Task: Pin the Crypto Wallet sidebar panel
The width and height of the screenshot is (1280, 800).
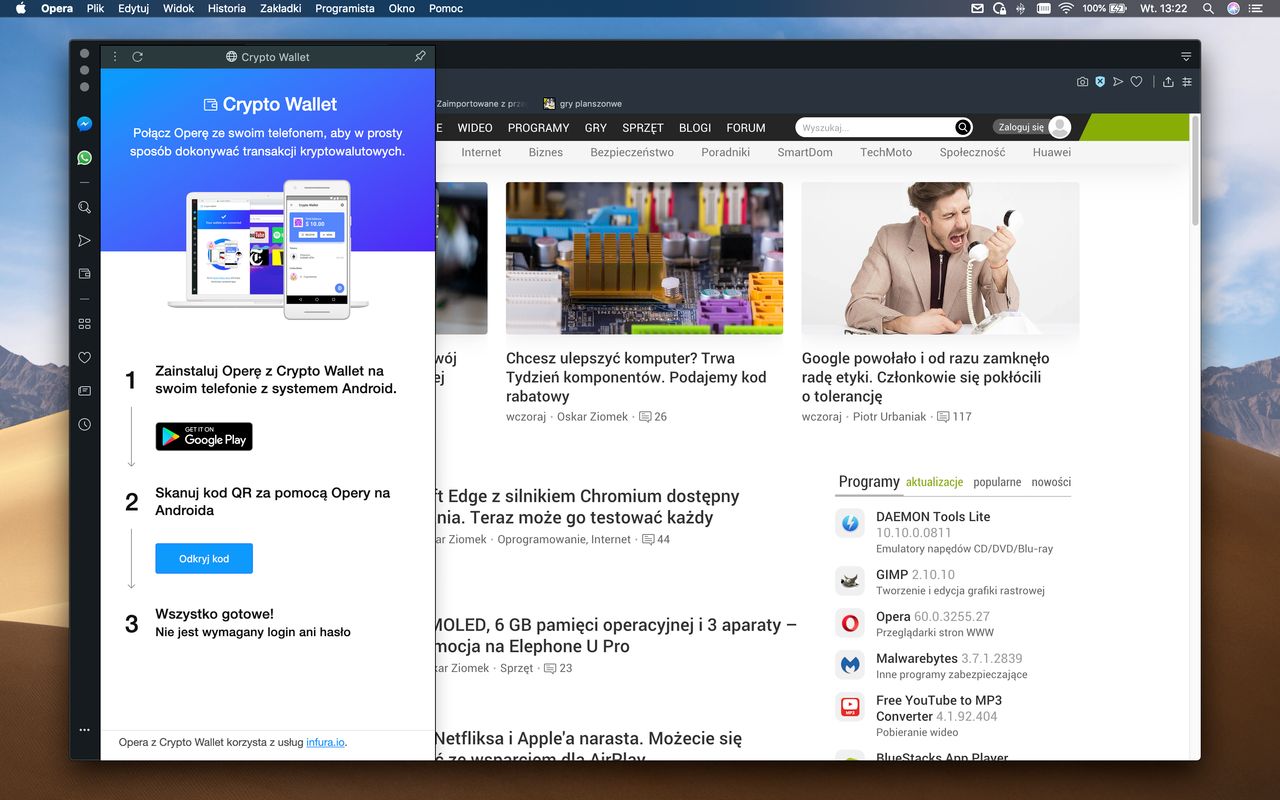Action: (x=420, y=57)
